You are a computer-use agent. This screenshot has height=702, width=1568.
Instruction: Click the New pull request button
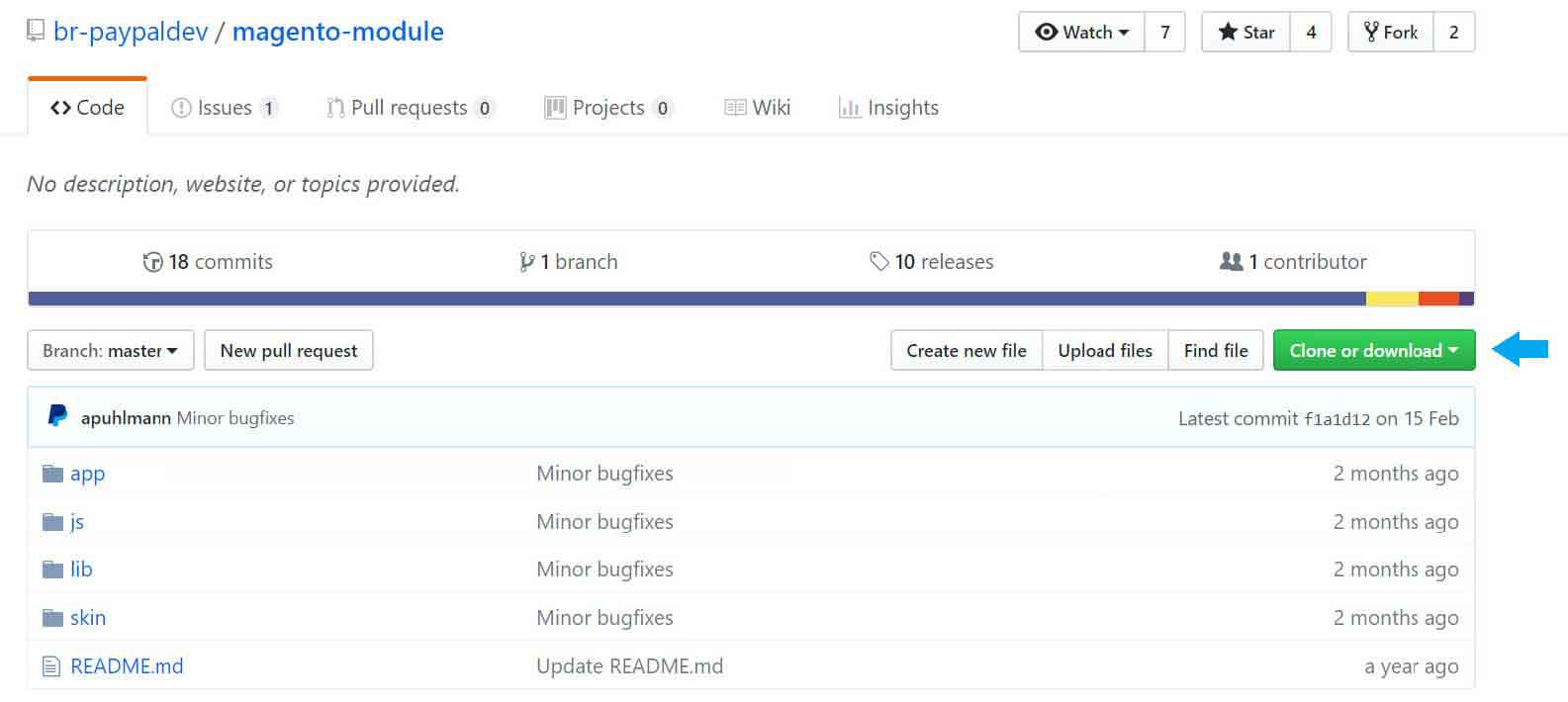(288, 350)
